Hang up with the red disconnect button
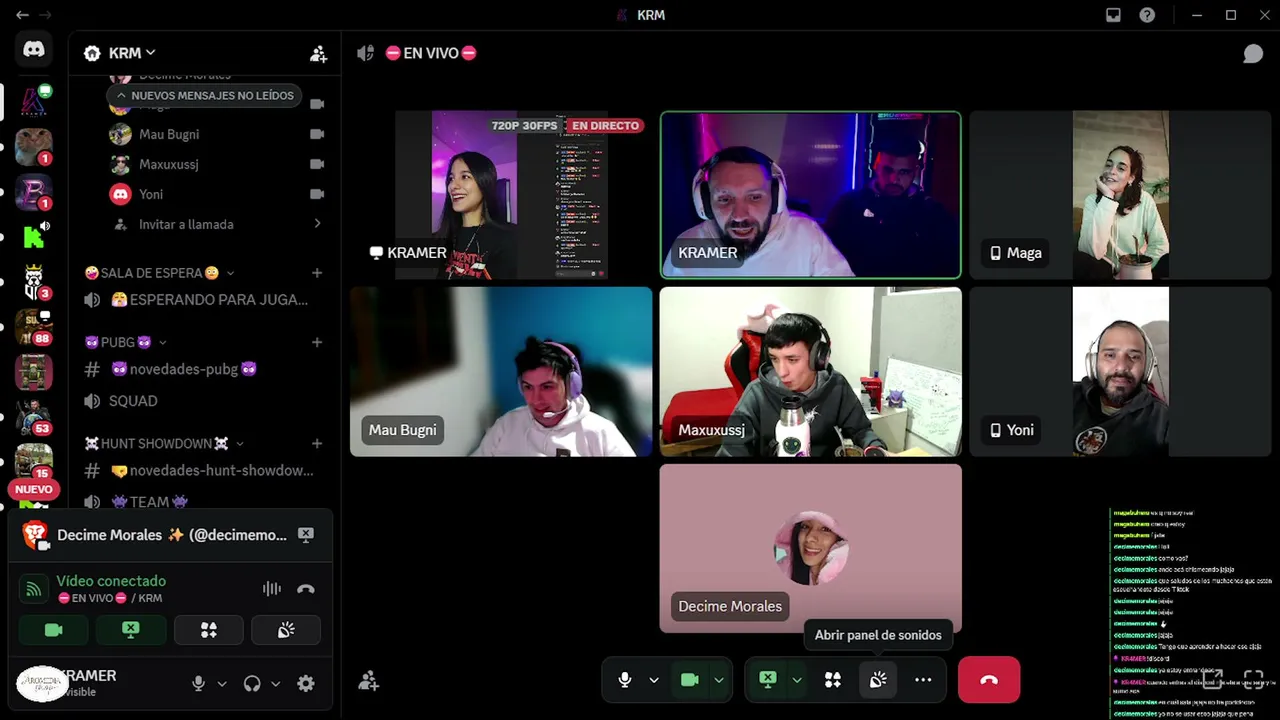Viewport: 1280px width, 720px height. (x=989, y=680)
